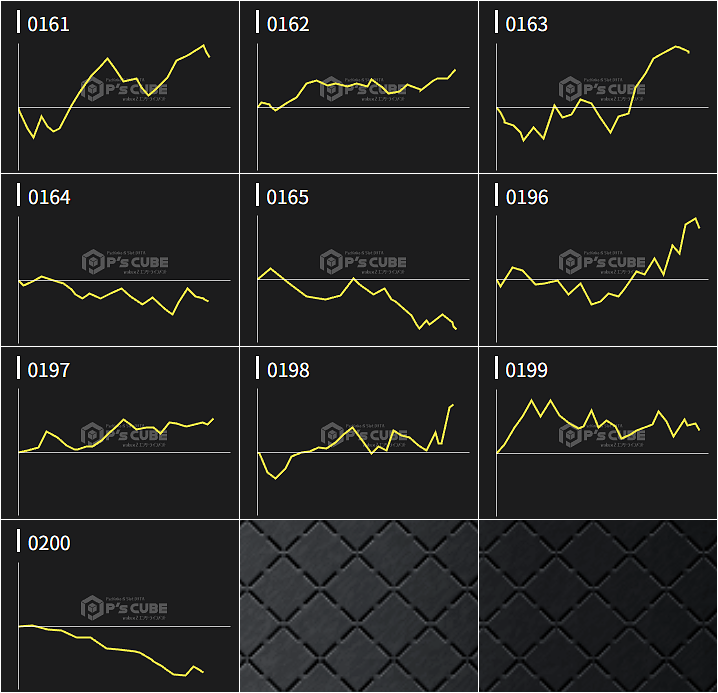Click the 0161 machine number label
Viewport: 718px width, 693px height.
pyautogui.click(x=48, y=24)
